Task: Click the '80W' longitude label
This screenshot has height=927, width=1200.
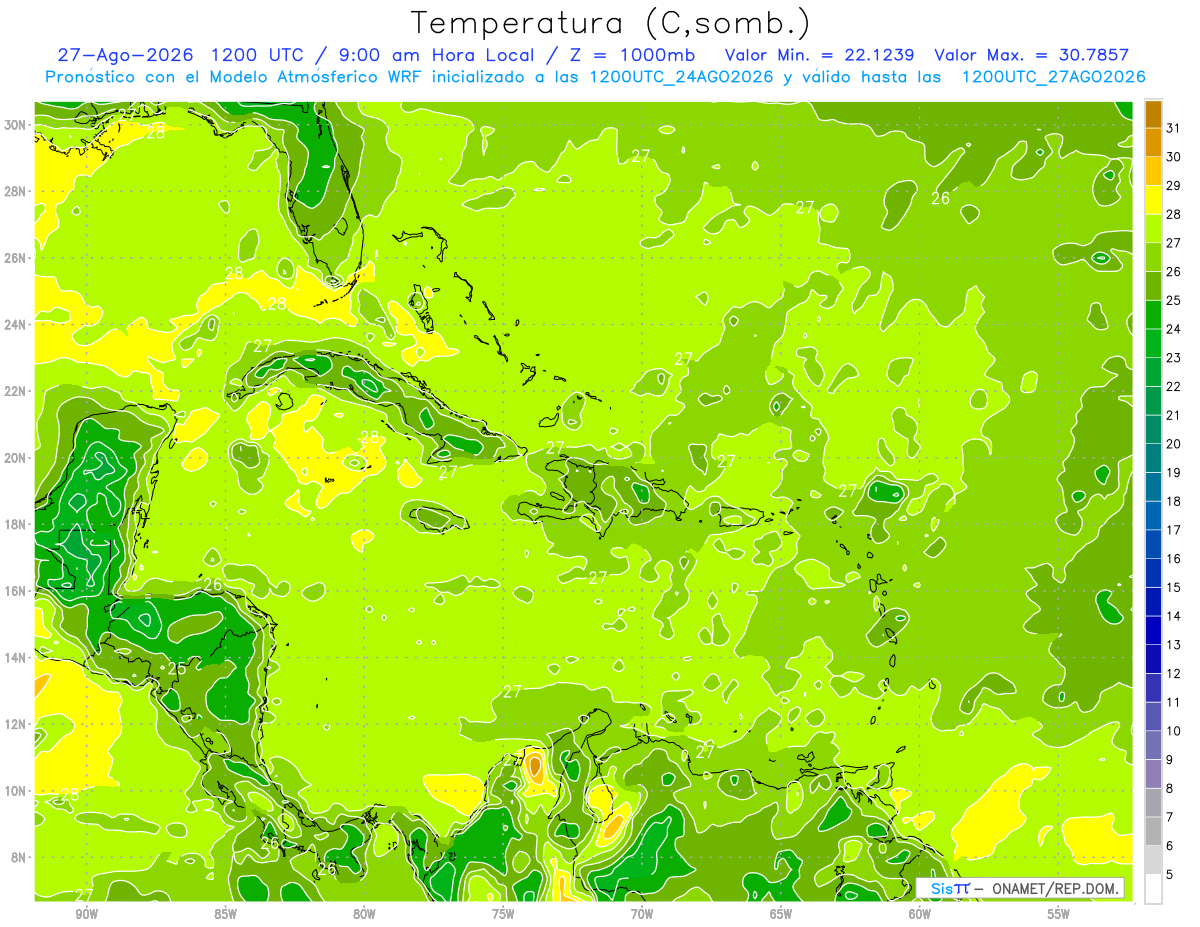Action: click(x=364, y=914)
